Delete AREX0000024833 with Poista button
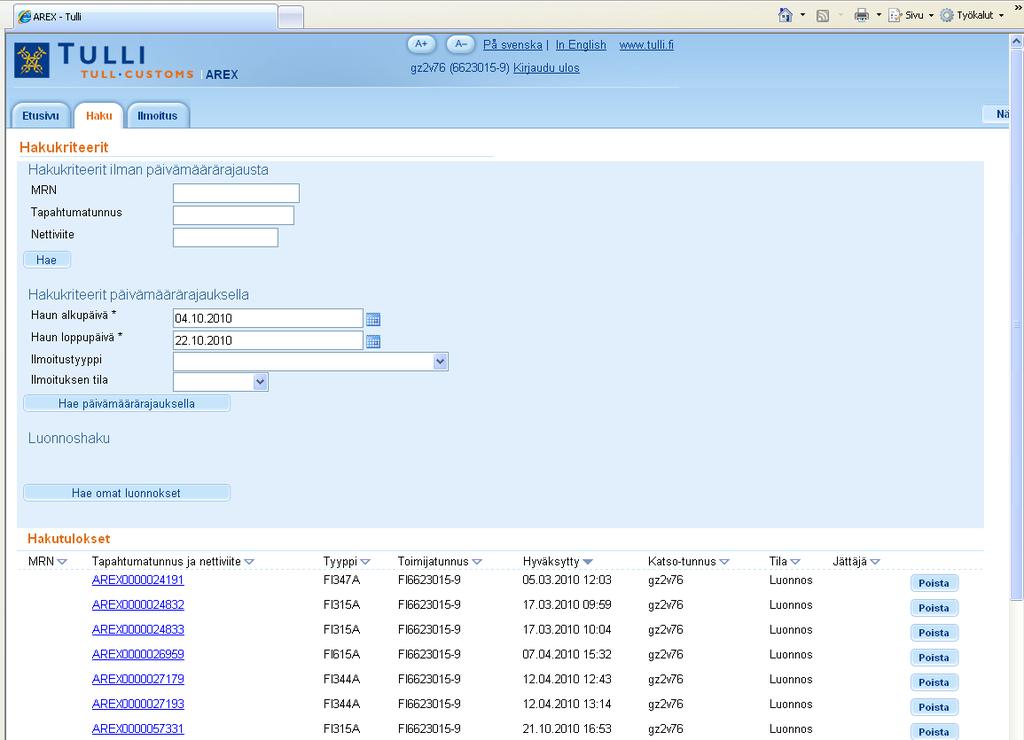This screenshot has width=1024, height=740. coord(934,633)
